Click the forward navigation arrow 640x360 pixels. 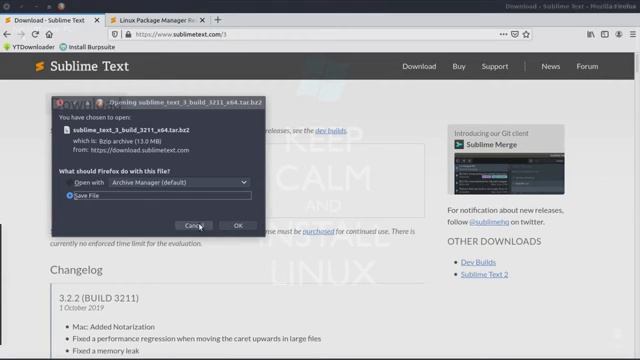point(21,34)
